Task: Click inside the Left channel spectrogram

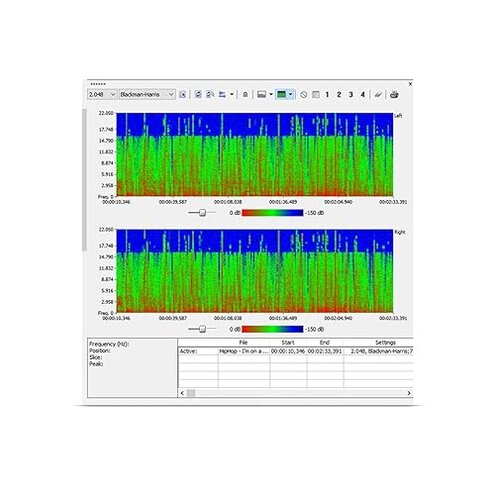Action: tap(255, 155)
